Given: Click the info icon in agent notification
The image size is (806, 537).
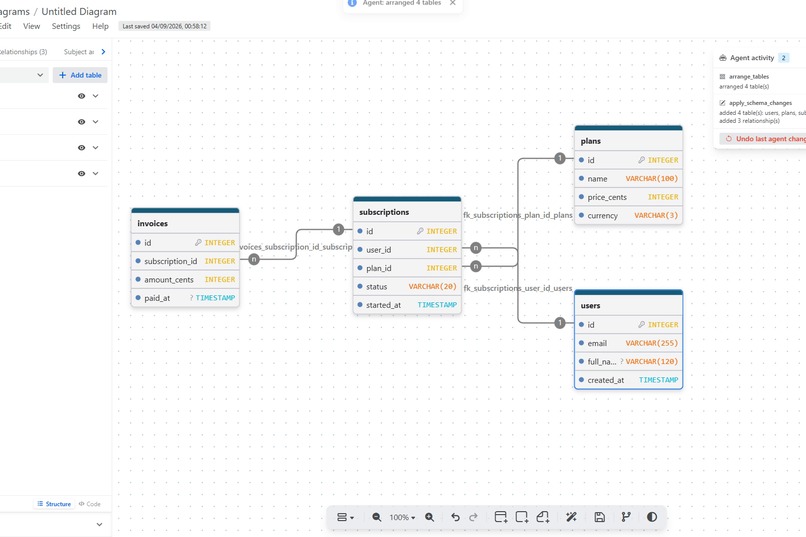Looking at the screenshot, I should coord(352,3).
